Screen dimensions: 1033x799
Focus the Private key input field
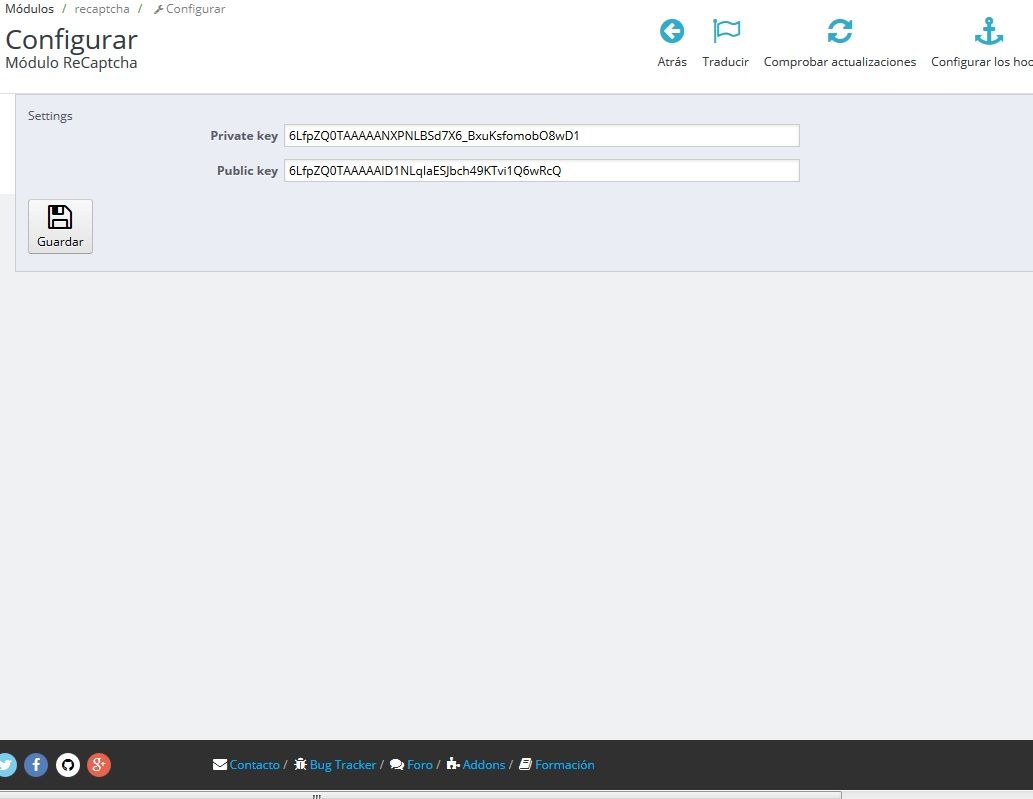[542, 136]
